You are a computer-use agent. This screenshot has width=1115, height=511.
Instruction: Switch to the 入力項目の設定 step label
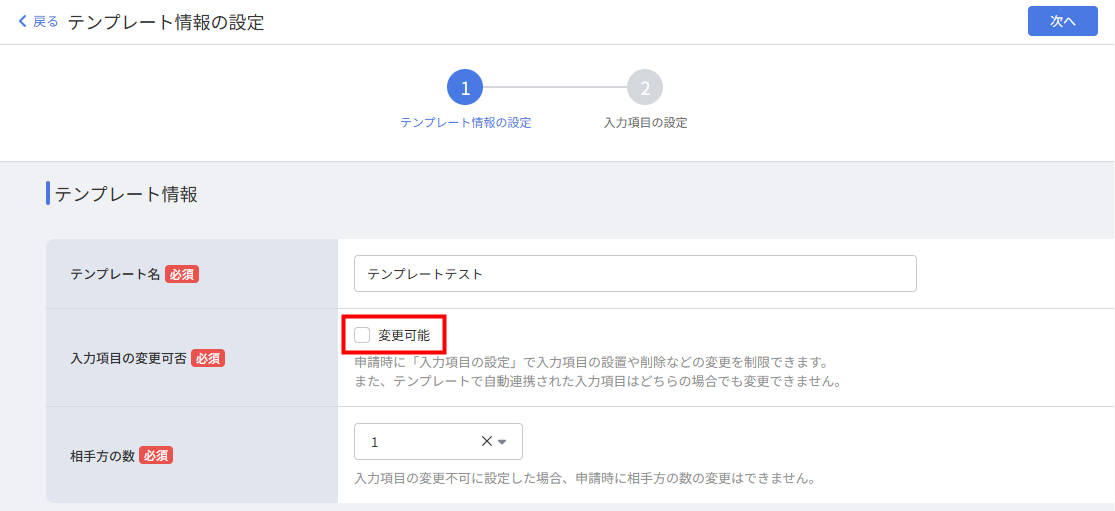pyautogui.click(x=645, y=123)
